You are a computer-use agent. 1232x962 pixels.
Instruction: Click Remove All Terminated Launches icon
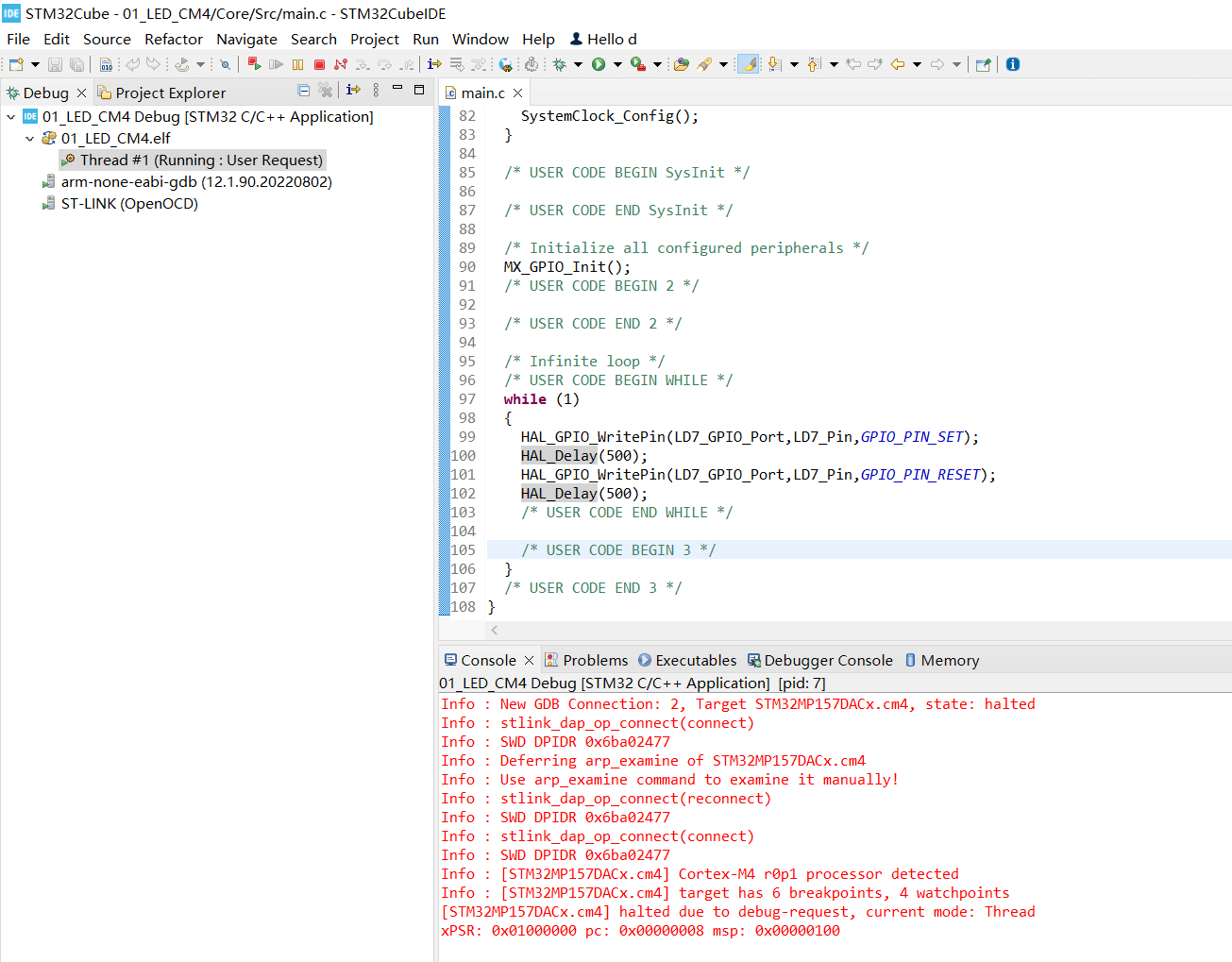pyautogui.click(x=326, y=91)
